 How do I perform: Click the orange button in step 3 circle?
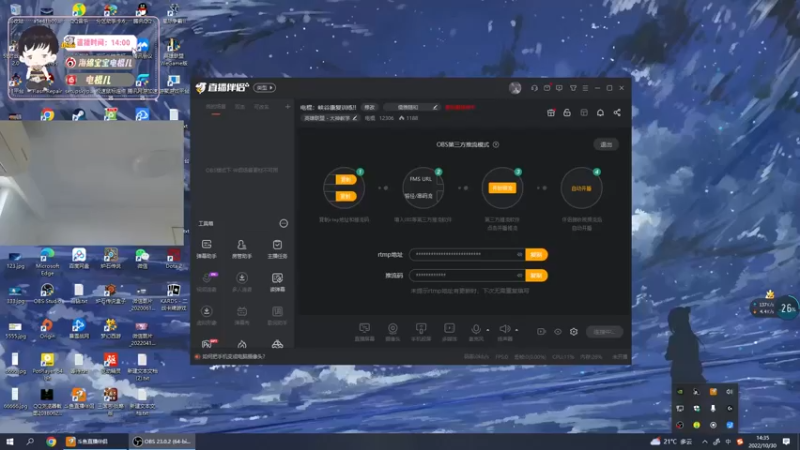(502, 188)
